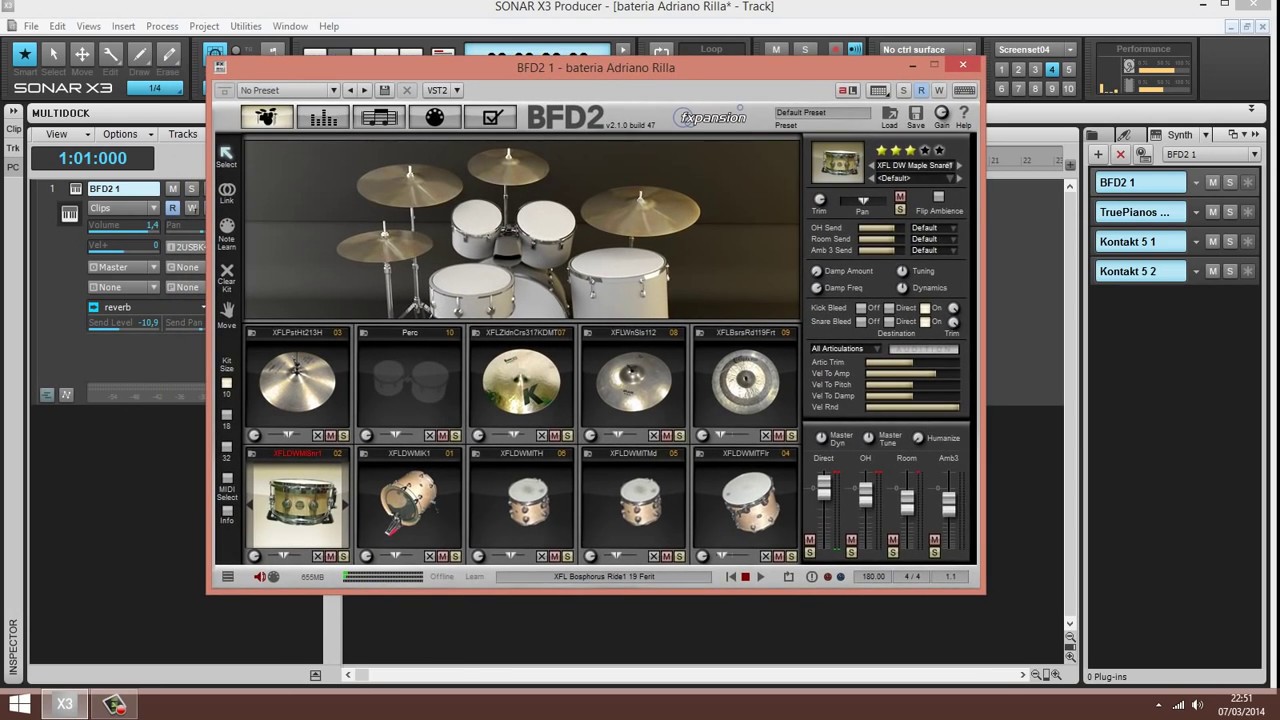Open the BFD2 bottom-left menu list icon

click(x=228, y=577)
